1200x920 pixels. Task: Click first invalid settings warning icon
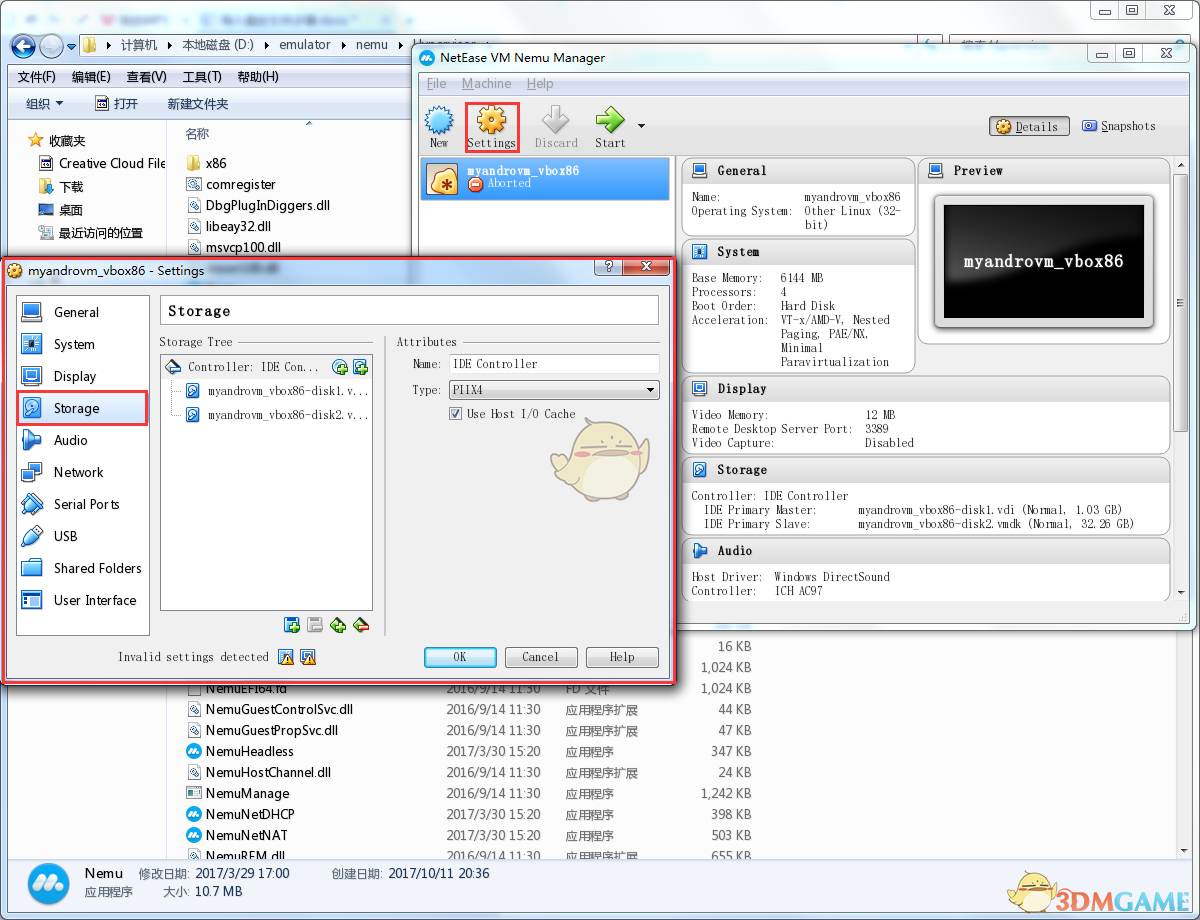(x=286, y=657)
